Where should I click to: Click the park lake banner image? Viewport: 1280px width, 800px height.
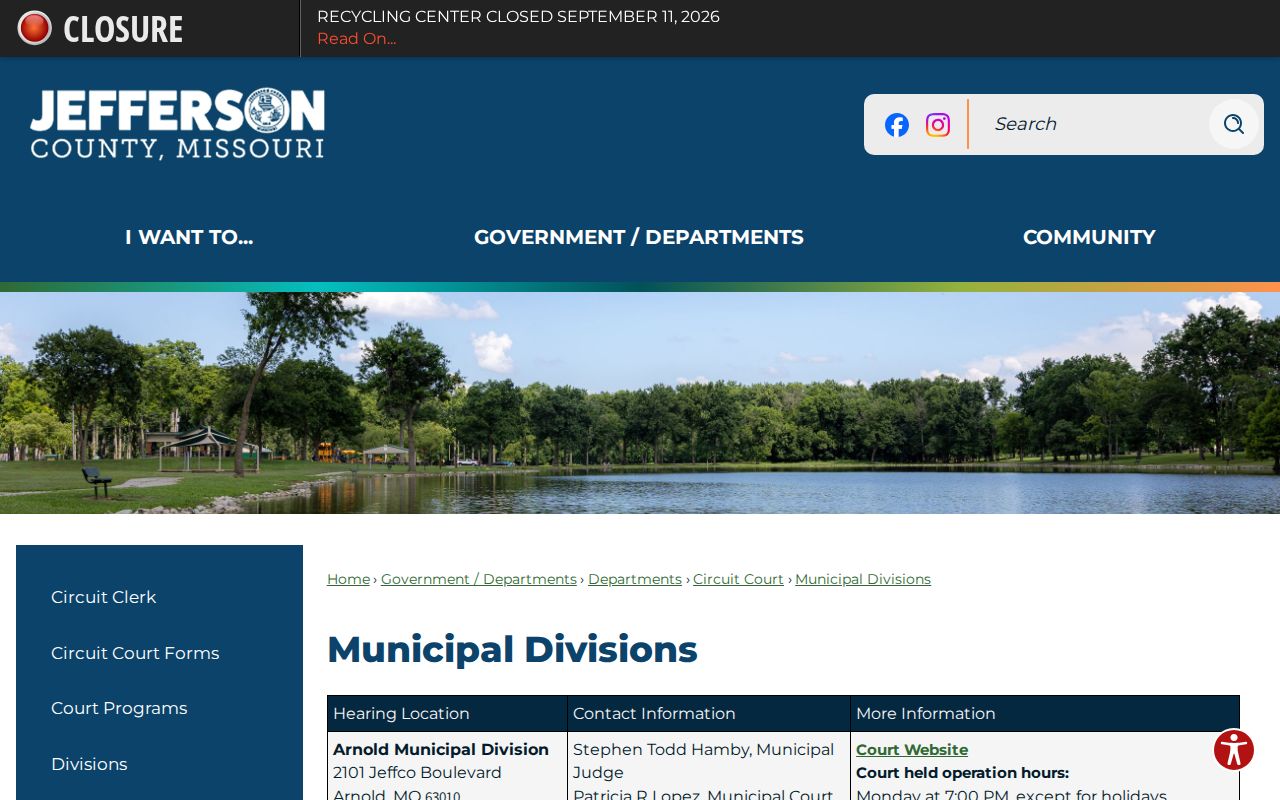[640, 403]
